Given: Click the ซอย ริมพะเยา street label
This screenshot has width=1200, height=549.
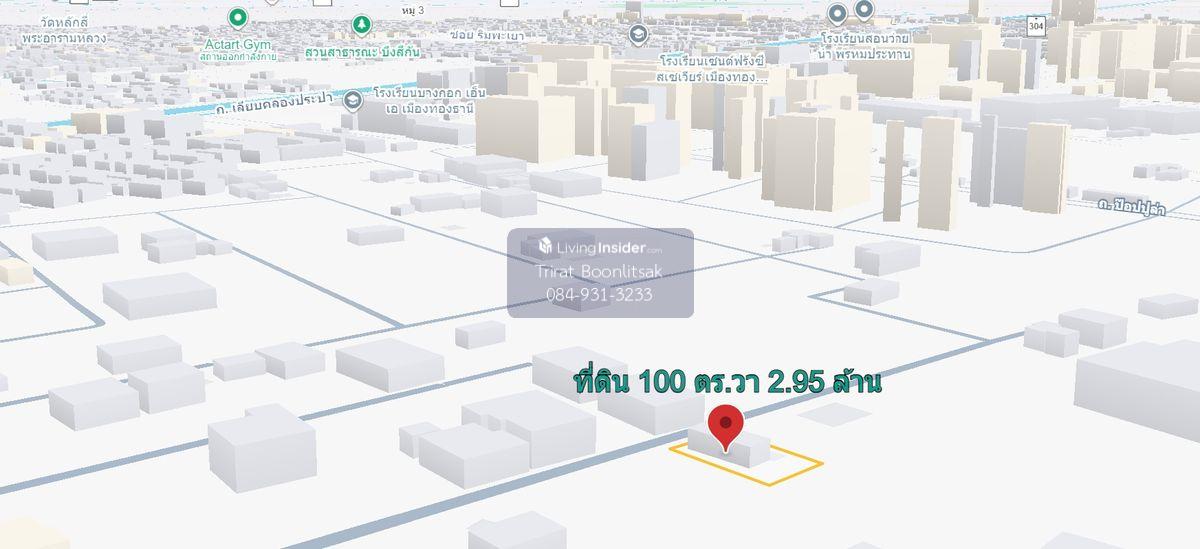Looking at the screenshot, I should 486,35.
